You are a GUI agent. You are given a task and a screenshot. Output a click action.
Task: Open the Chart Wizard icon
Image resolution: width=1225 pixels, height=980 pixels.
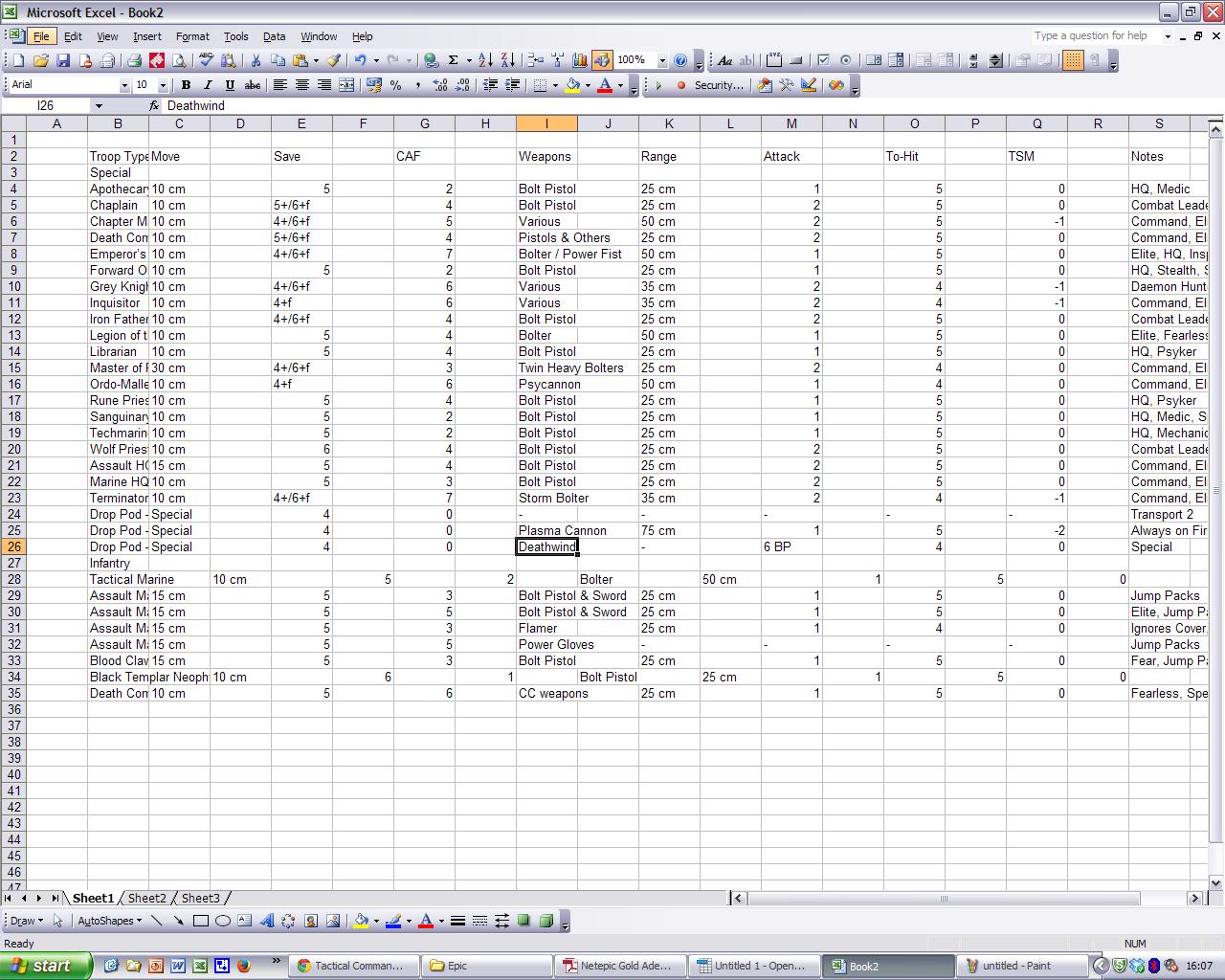pyautogui.click(x=579, y=60)
